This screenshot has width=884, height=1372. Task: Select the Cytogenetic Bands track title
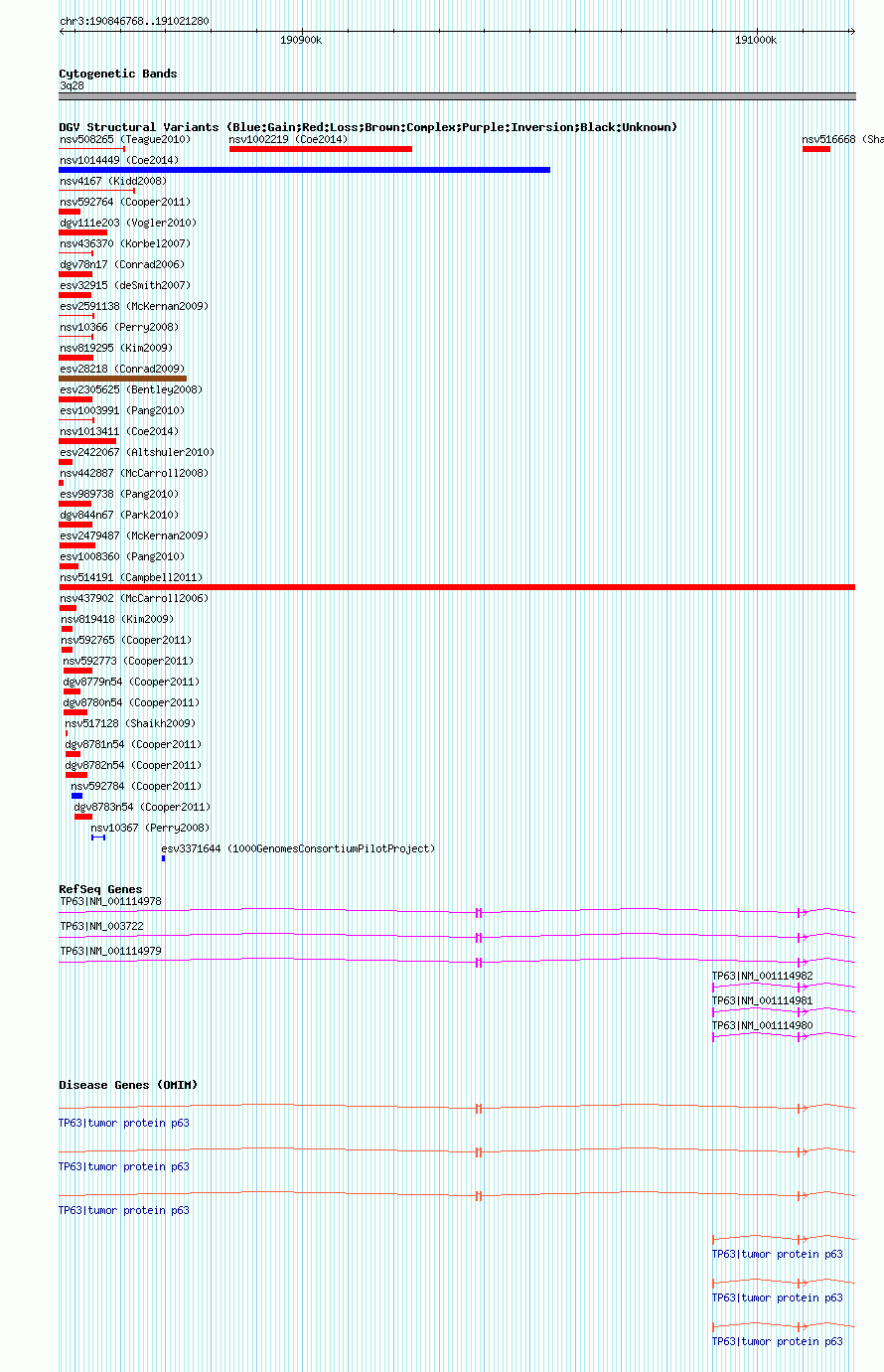(118, 74)
